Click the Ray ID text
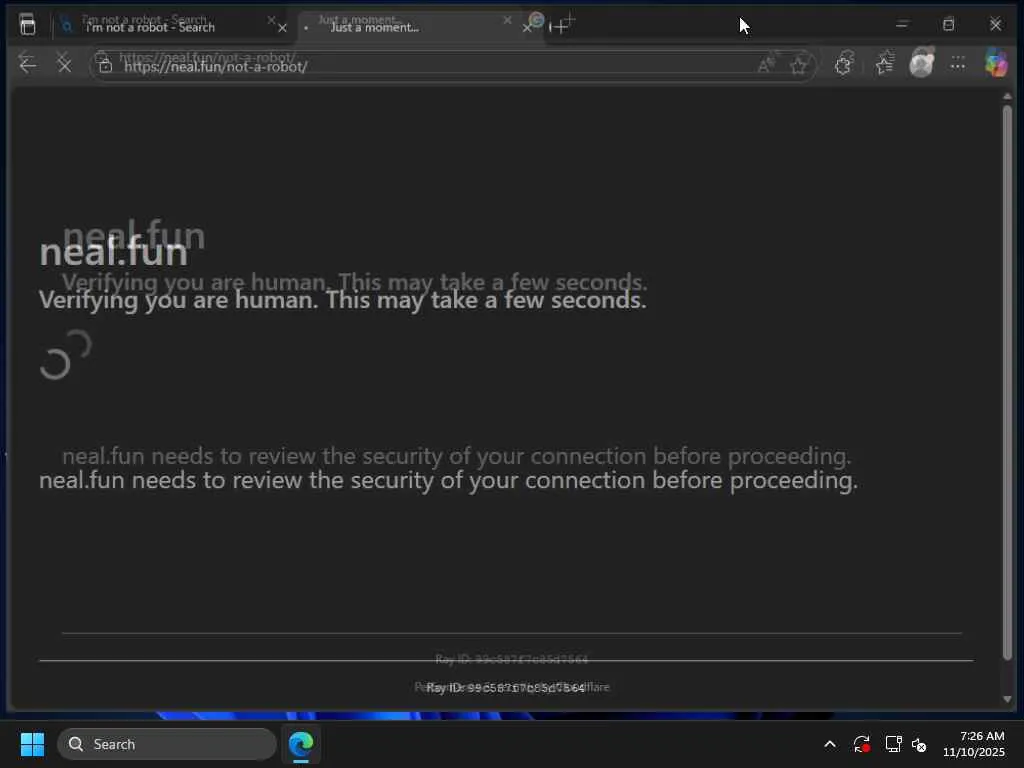The height and width of the screenshot is (768, 1024). pyautogui.click(x=505, y=688)
